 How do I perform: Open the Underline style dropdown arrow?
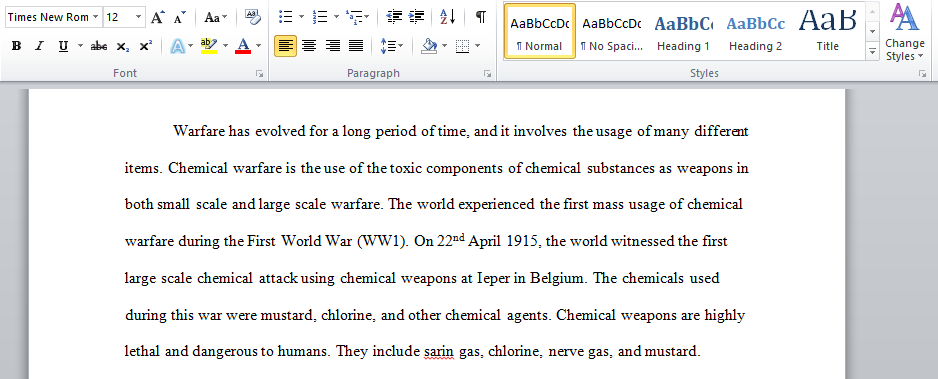pos(80,46)
